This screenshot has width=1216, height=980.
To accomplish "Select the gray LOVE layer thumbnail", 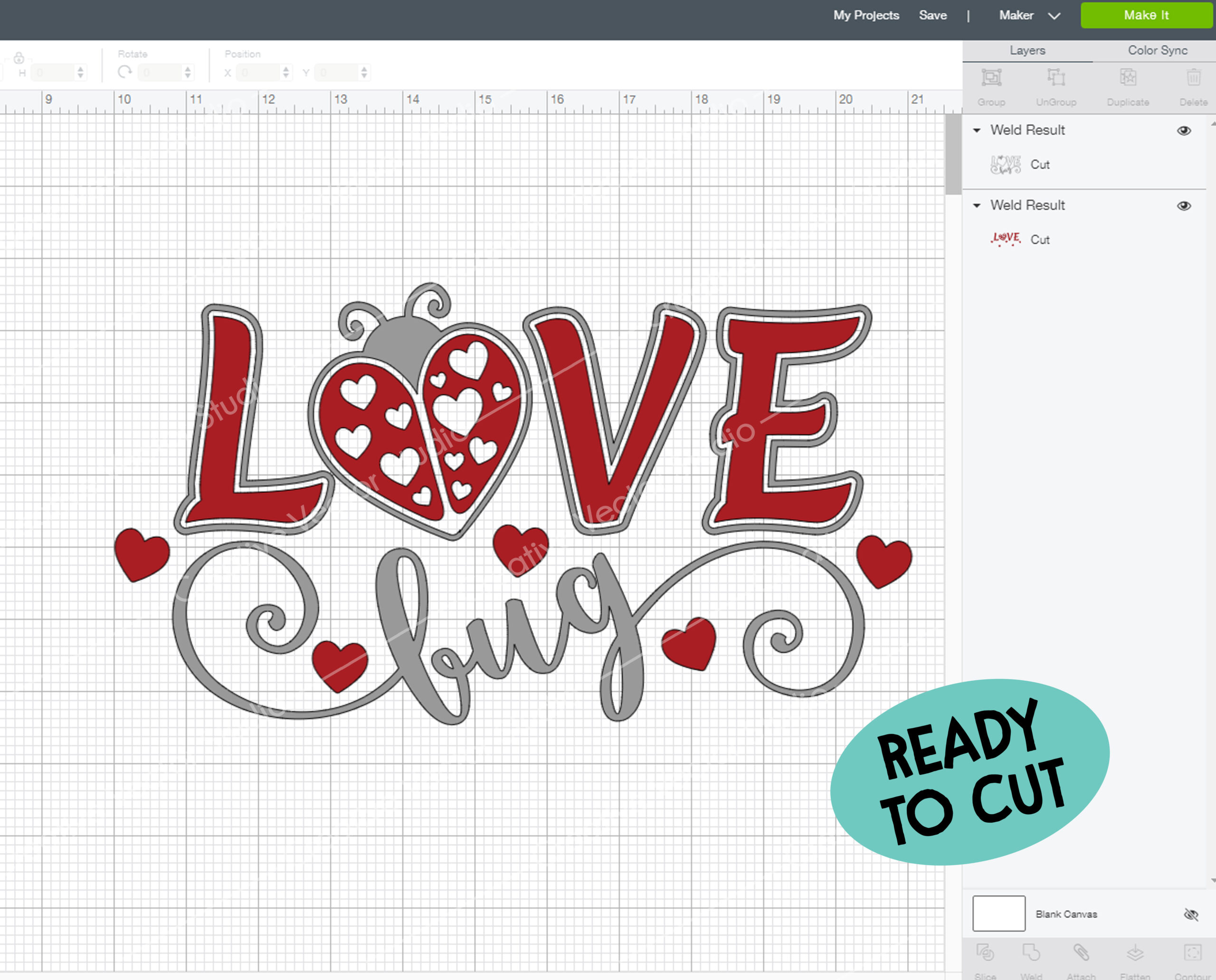I will point(1006,164).
